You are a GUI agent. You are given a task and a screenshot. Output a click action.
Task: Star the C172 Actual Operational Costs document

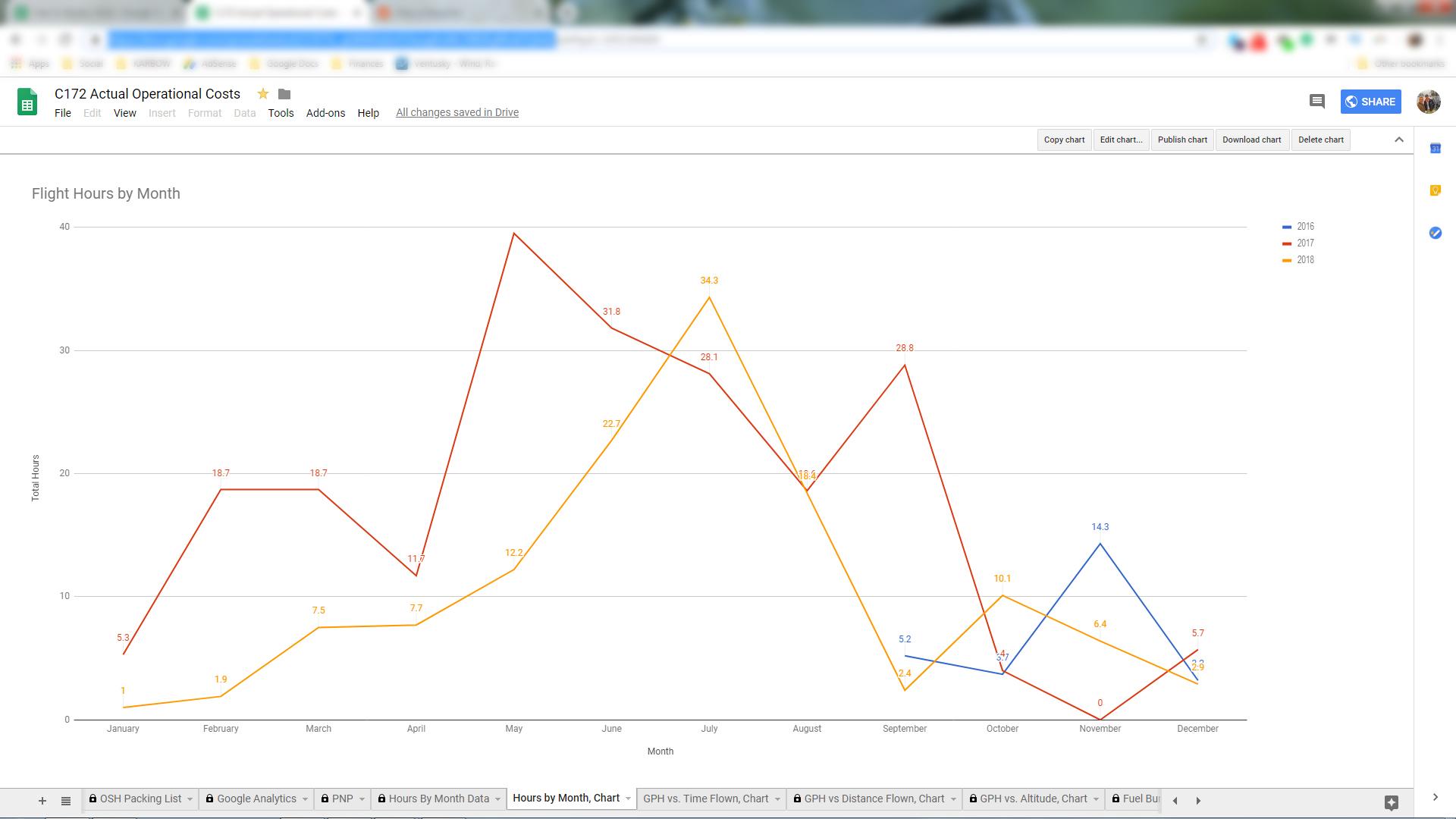point(263,94)
